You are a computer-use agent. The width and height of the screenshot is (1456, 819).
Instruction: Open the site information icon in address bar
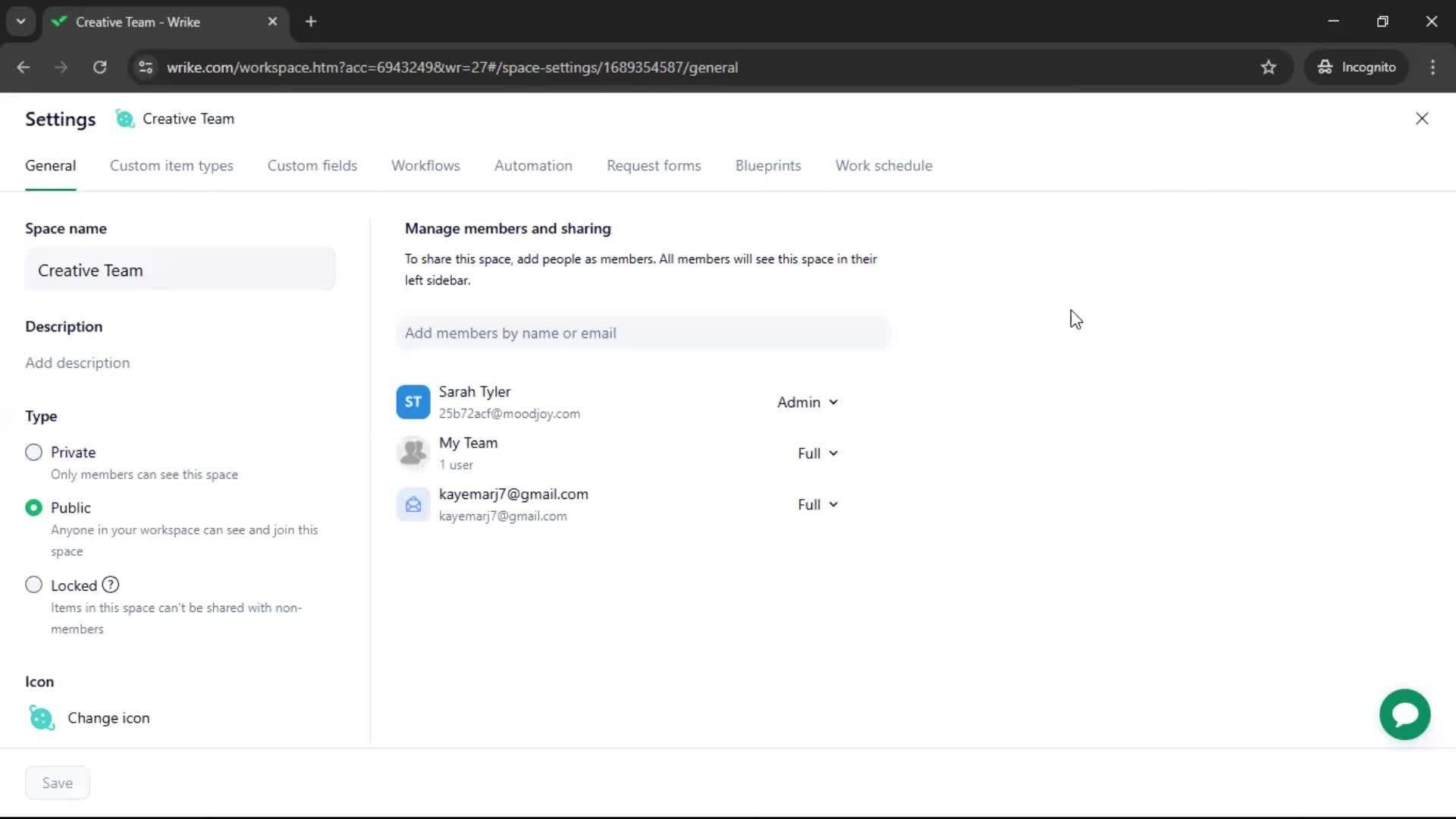(146, 67)
